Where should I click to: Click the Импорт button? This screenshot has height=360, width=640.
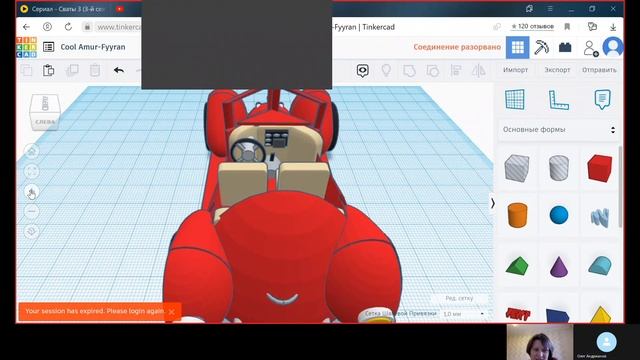(516, 70)
